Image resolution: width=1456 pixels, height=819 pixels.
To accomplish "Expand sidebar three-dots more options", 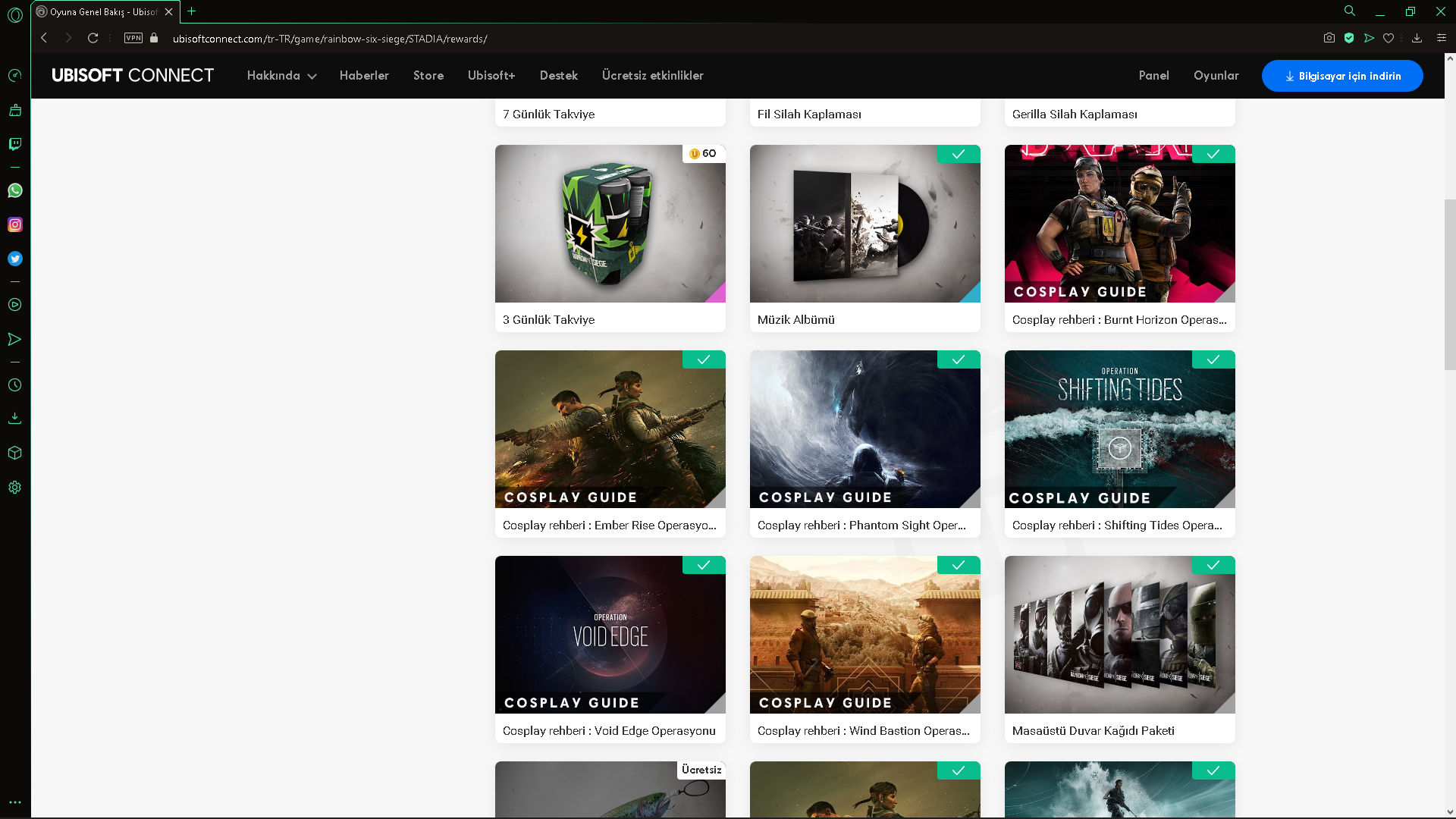I will 15,802.
